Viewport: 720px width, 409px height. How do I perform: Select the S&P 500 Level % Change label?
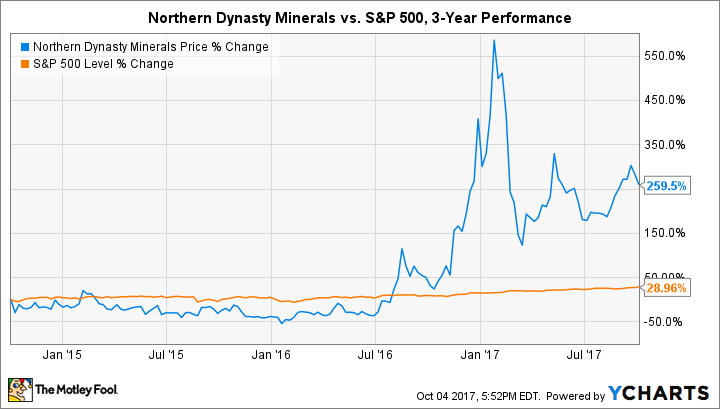coord(103,64)
